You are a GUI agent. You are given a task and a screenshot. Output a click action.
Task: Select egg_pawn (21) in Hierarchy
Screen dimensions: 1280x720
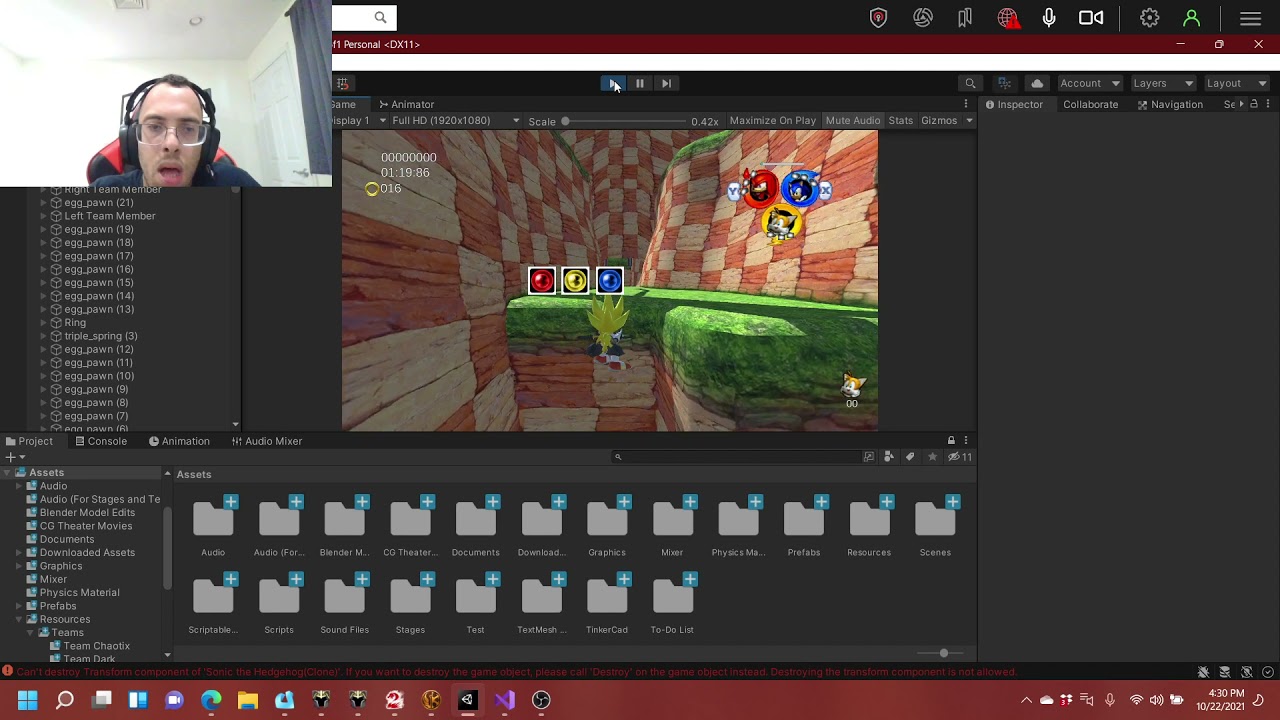pos(99,203)
